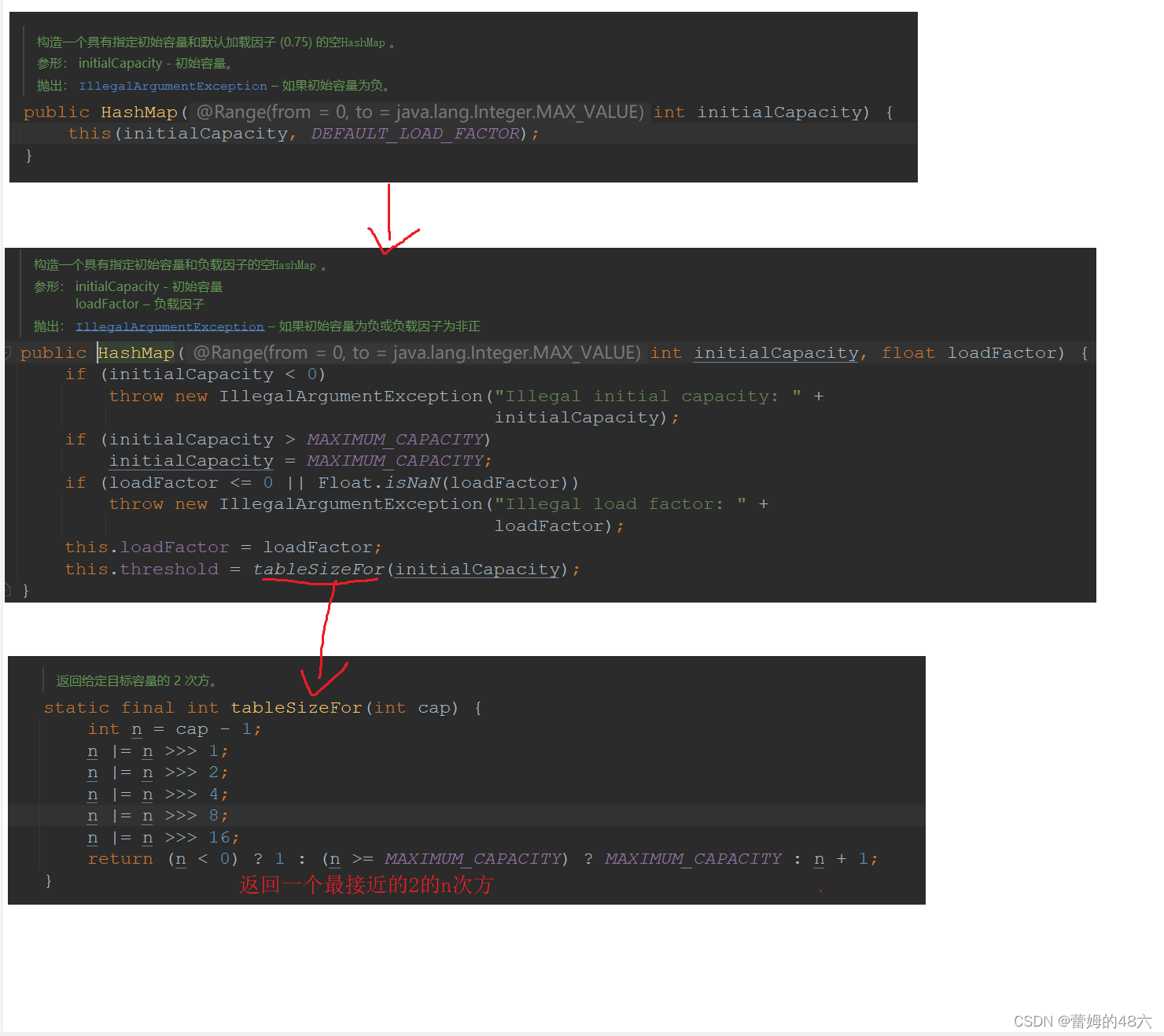Click the cap parameter in the tableSizeFor signature
The width and height of the screenshot is (1164, 1036).
tap(433, 707)
